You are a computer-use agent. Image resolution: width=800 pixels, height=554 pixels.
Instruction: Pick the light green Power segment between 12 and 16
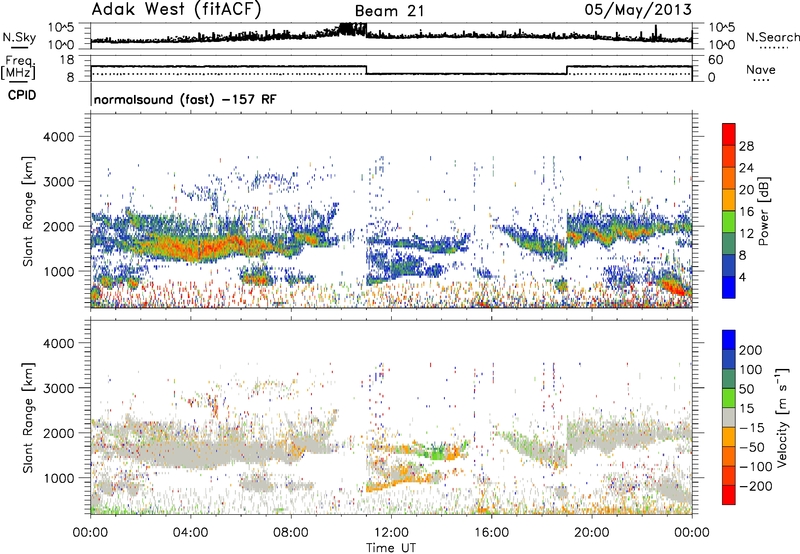click(729, 222)
